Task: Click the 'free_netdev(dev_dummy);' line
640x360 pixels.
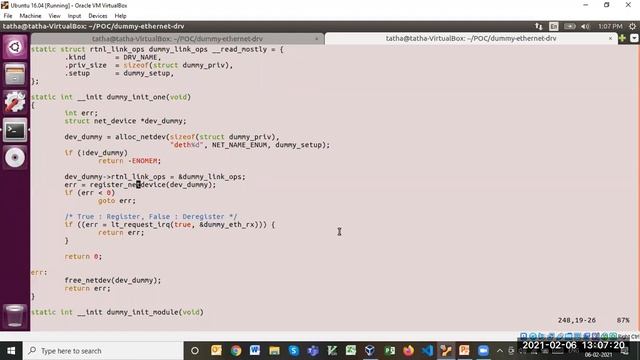Action: (x=113, y=280)
